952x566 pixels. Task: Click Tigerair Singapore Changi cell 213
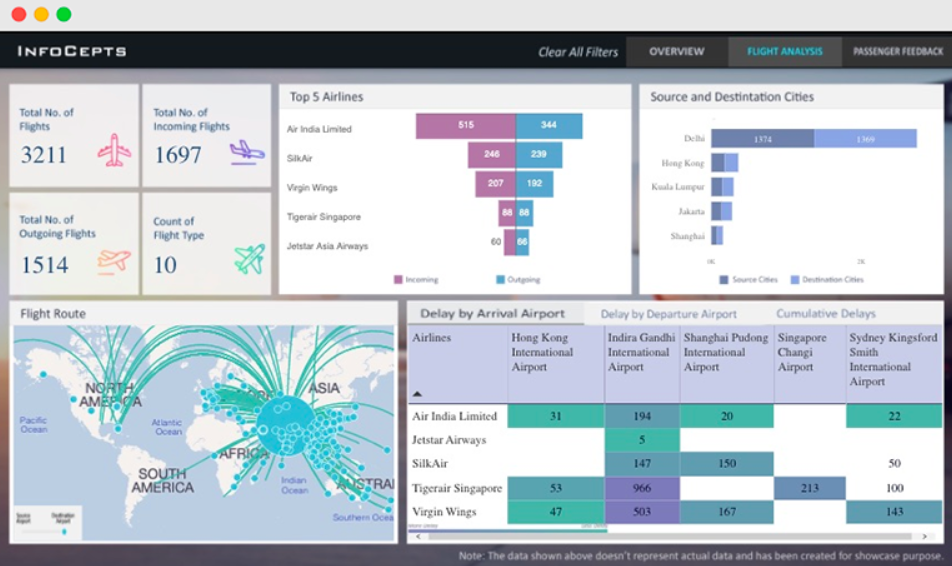pyautogui.click(x=810, y=488)
